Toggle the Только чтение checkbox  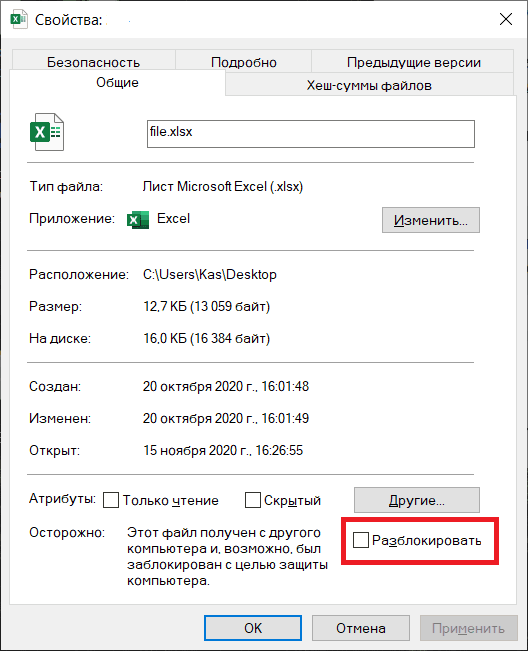click(111, 500)
